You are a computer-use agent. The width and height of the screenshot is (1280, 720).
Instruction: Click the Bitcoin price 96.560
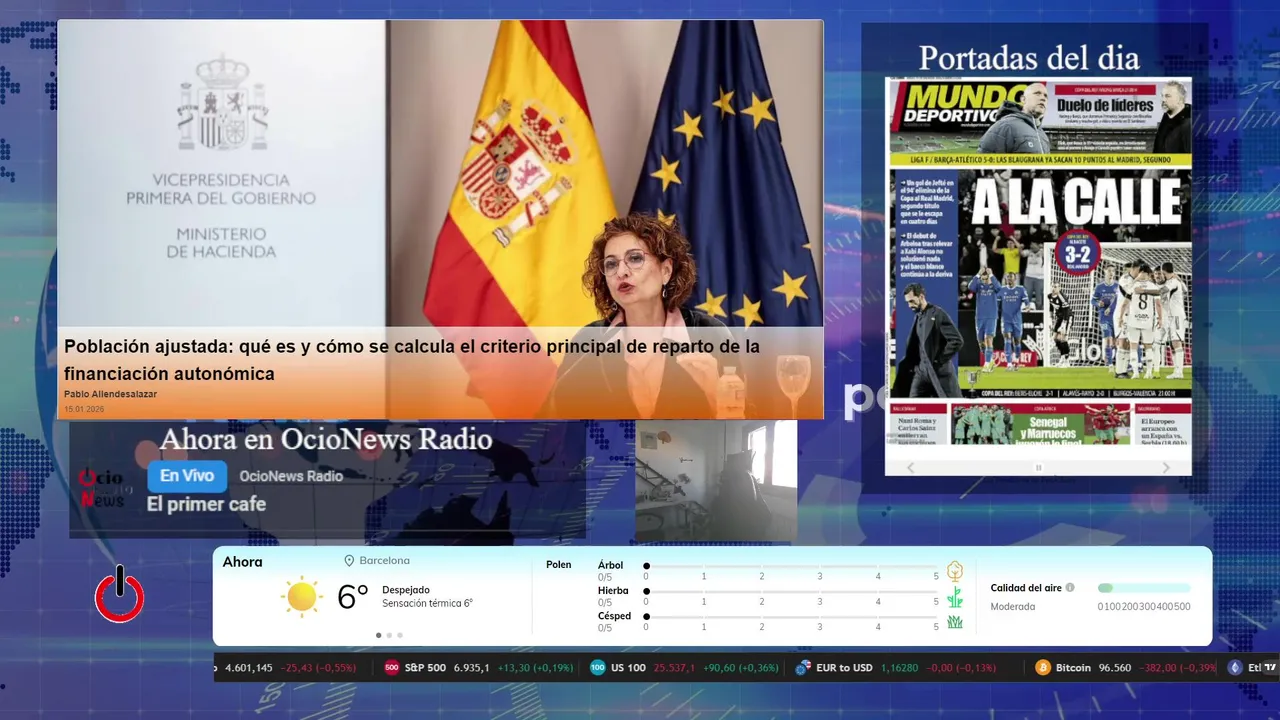pos(1115,668)
